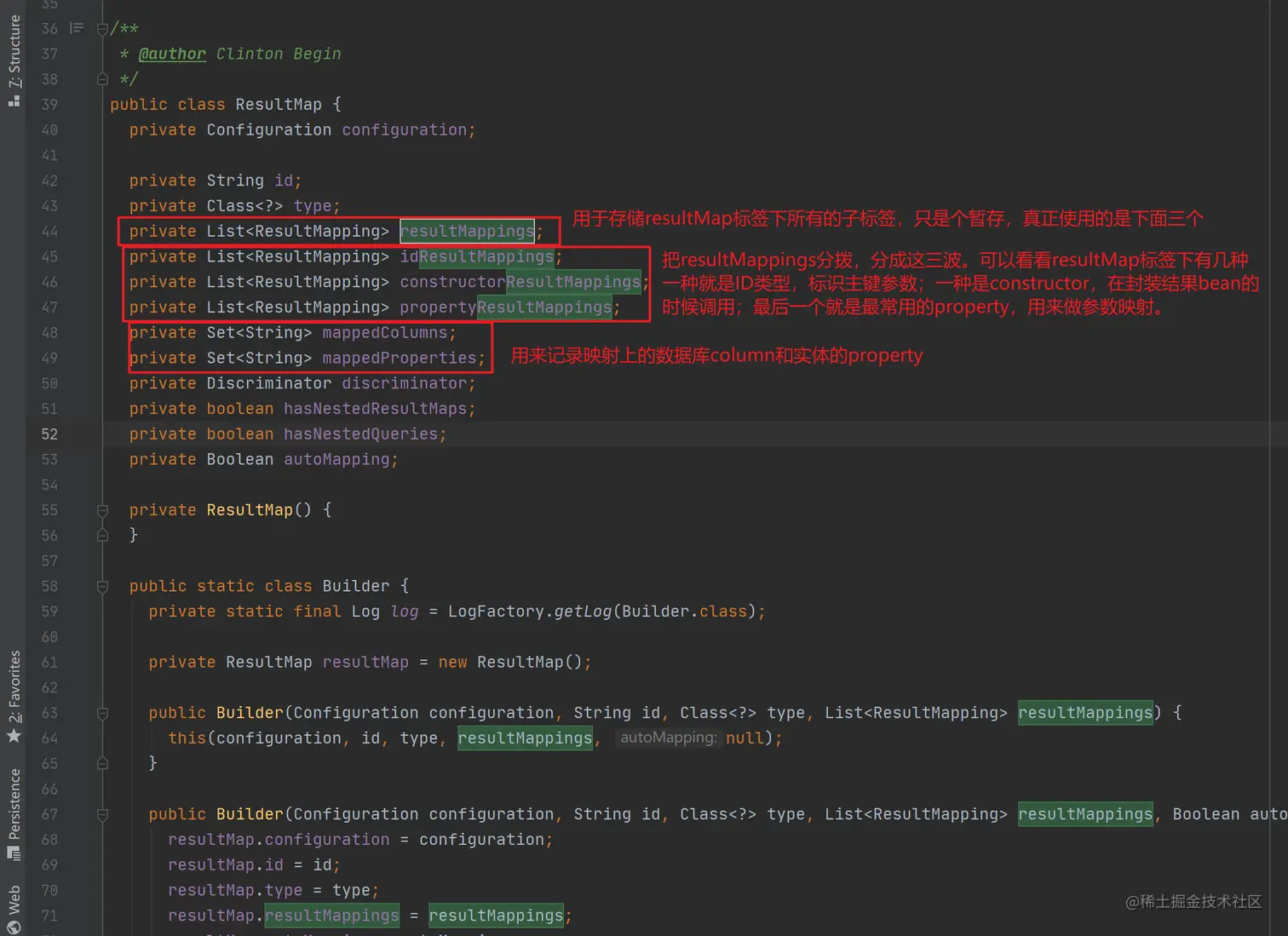Click the resultMap field on line 61
This screenshot has width=1288, height=936.
365,662
